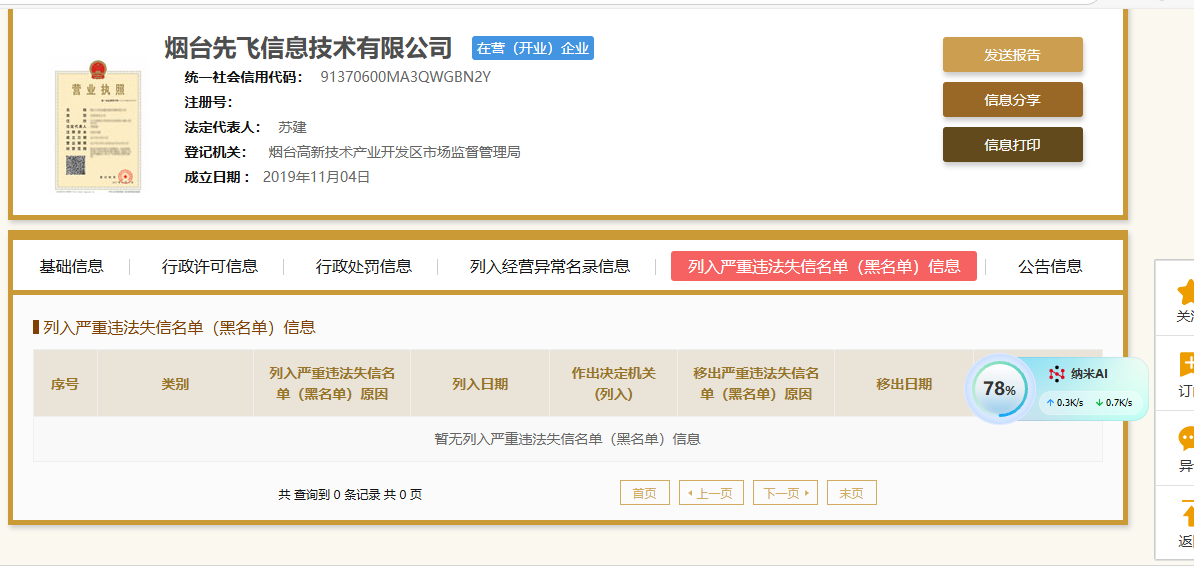
Task: Click the 信息分享 button
Action: tap(1012, 100)
